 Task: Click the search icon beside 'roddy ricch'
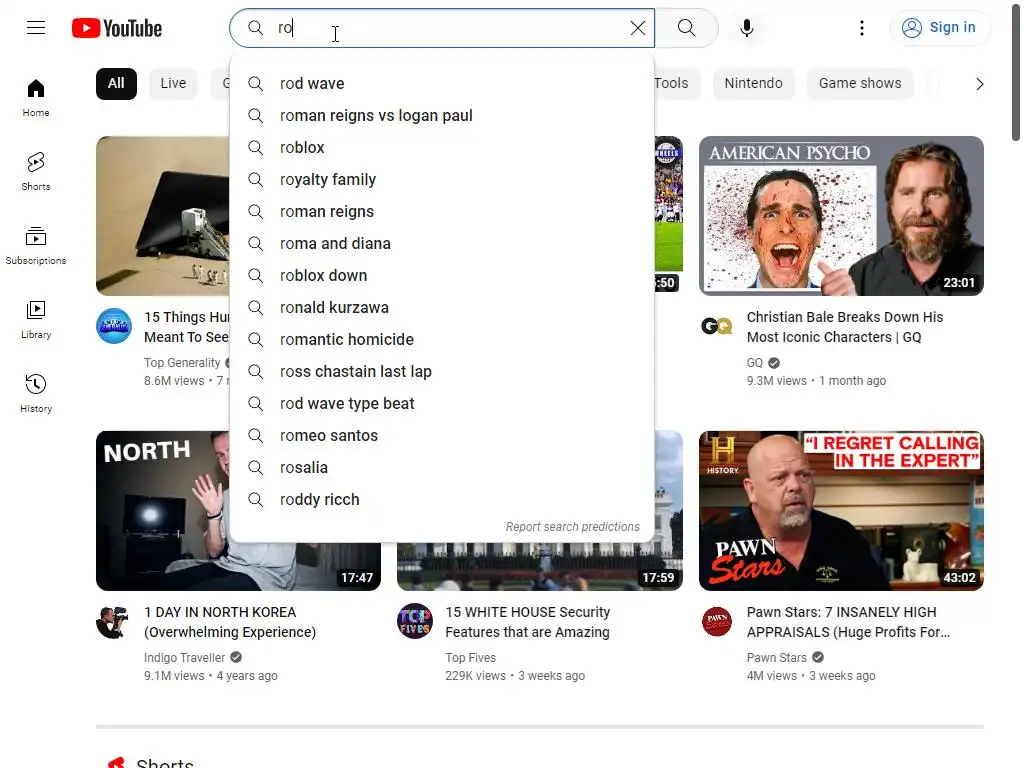tap(255, 500)
